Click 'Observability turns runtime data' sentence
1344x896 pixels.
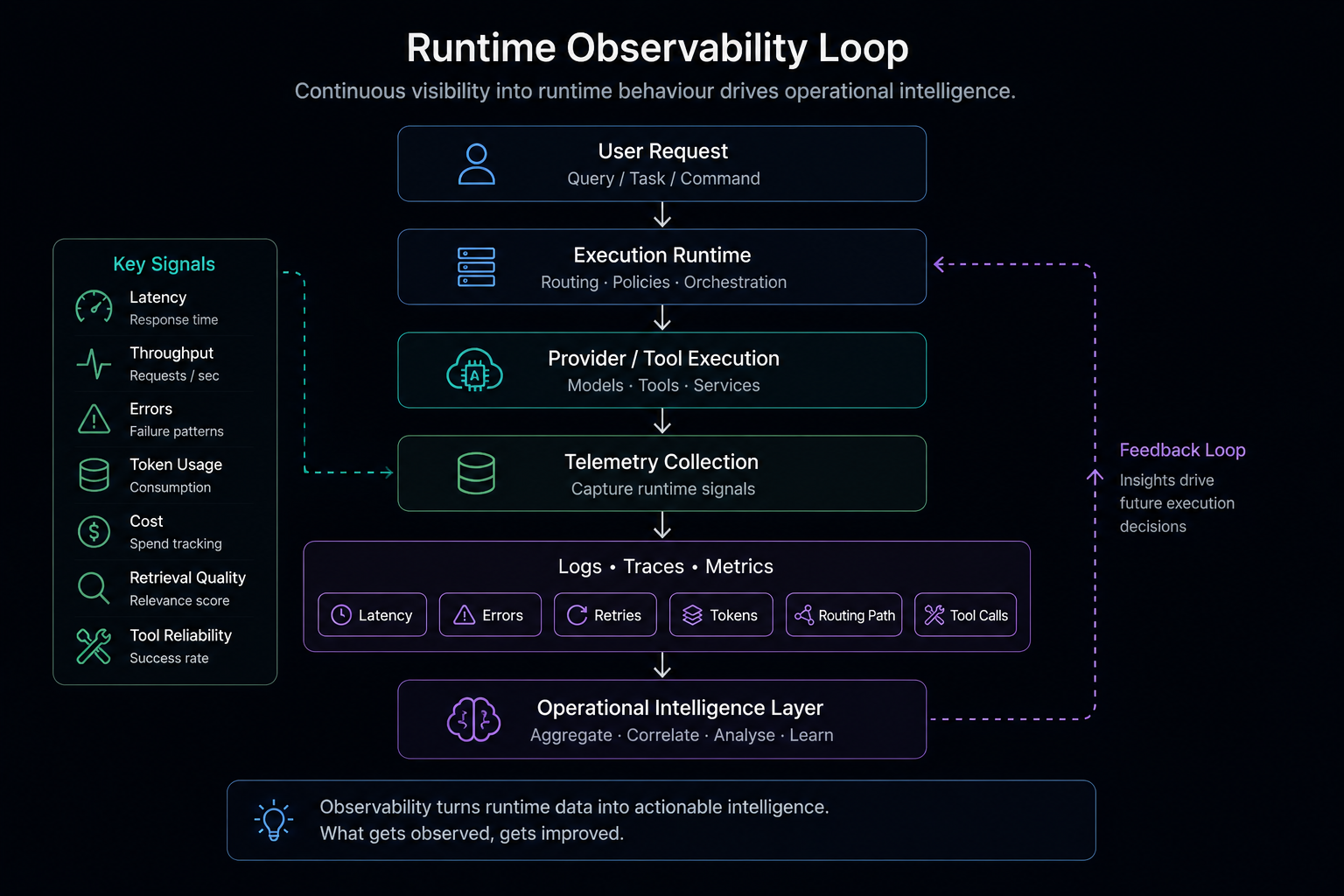pos(574,807)
